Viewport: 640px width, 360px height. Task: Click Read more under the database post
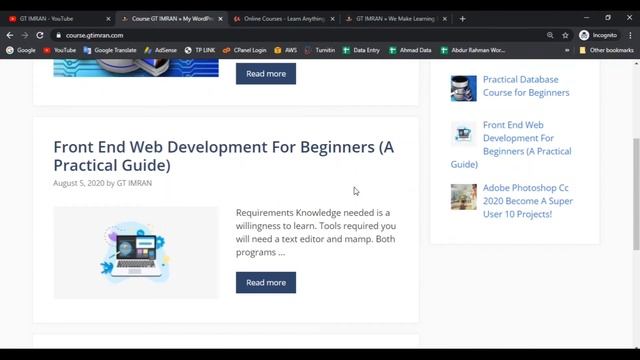[266, 74]
